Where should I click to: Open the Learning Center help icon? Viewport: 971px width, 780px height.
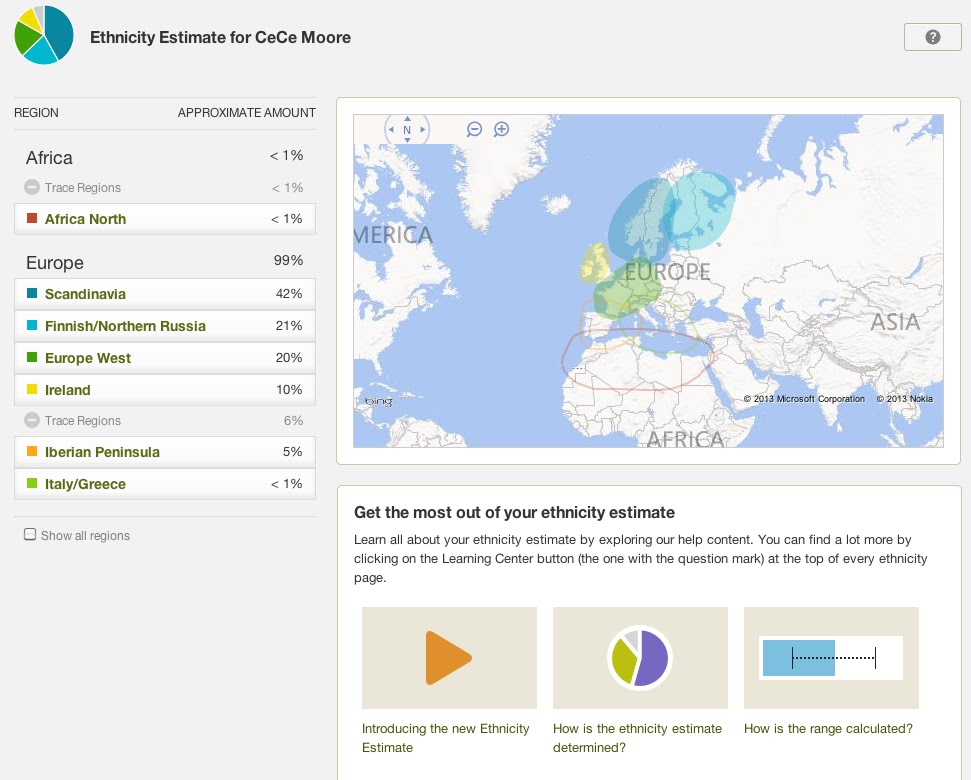pyautogui.click(x=932, y=36)
